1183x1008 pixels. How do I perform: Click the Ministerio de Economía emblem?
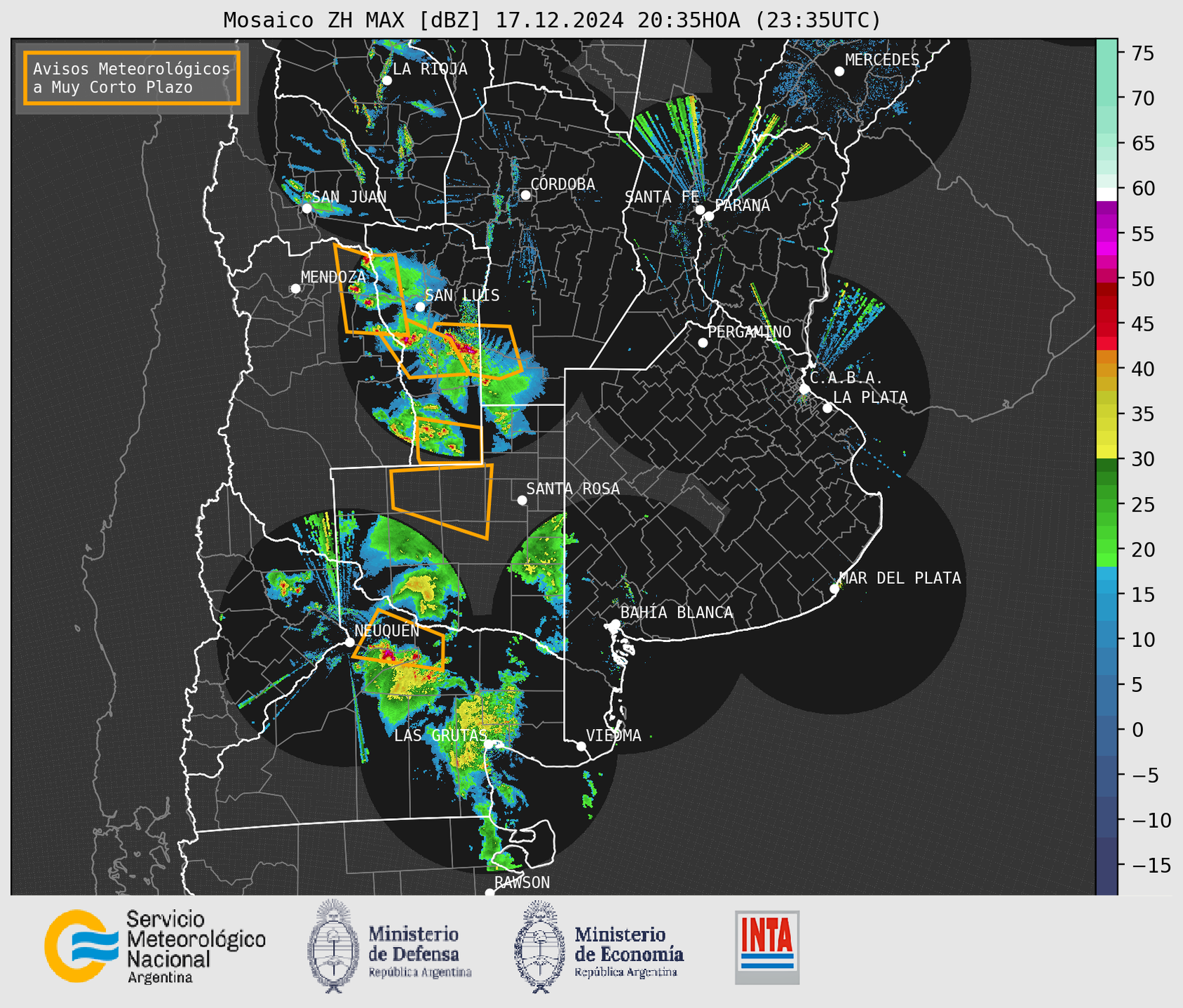540,946
